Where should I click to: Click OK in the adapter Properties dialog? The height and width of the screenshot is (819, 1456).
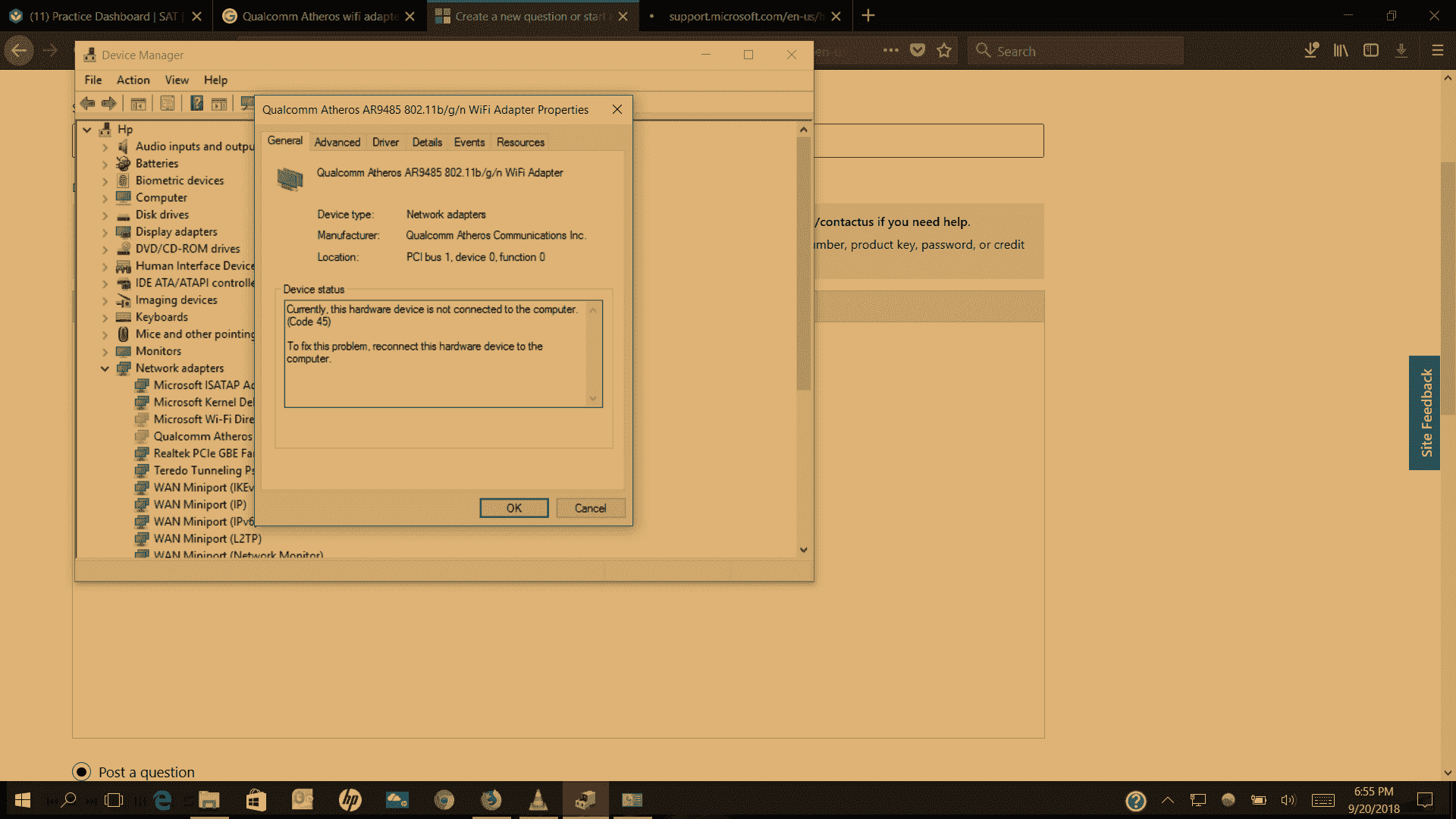pos(514,508)
